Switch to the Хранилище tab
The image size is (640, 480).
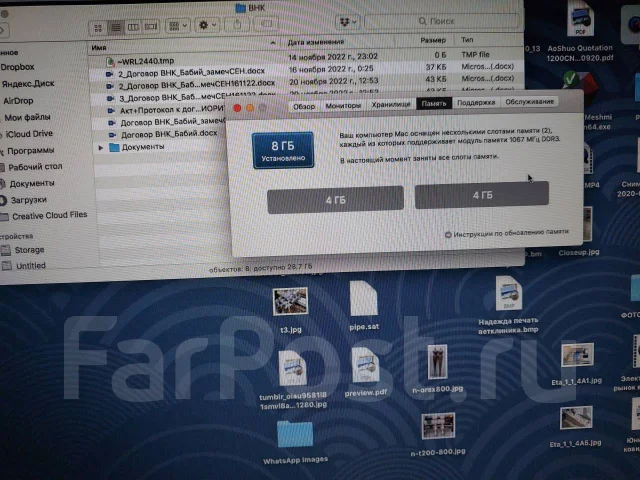pos(391,104)
